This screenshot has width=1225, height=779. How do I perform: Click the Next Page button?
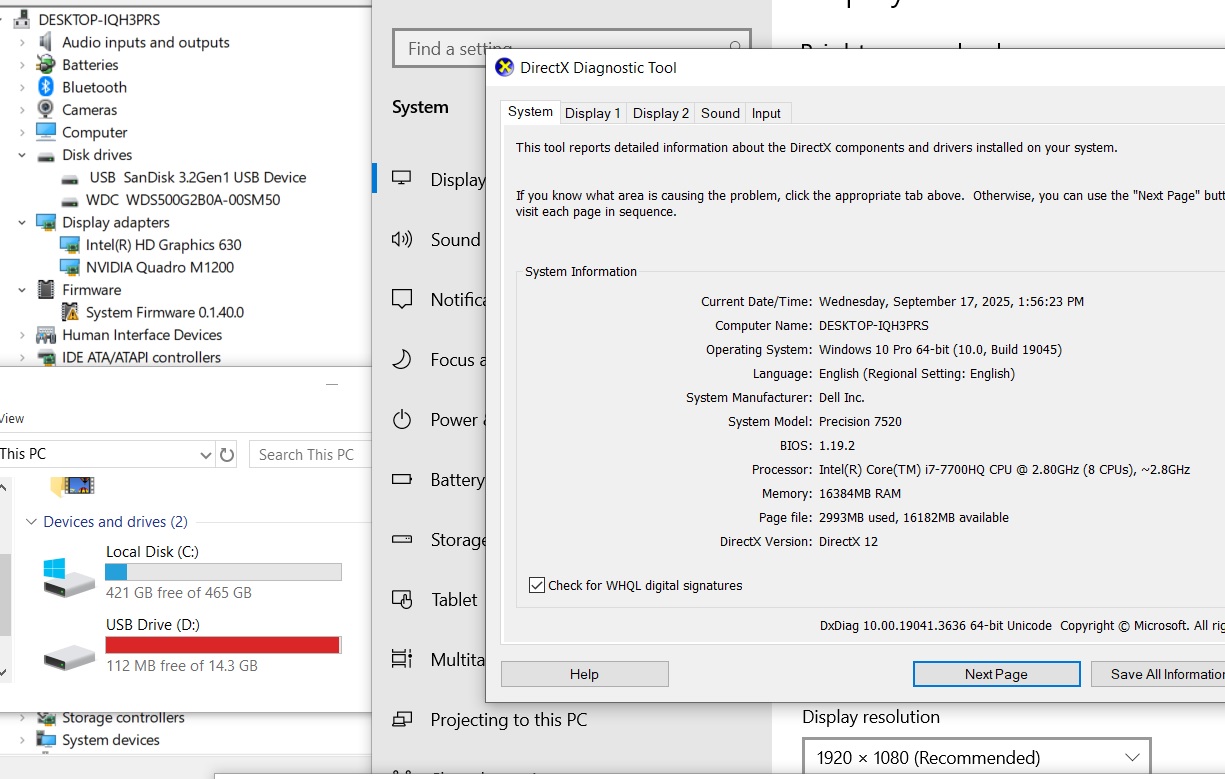pos(996,674)
